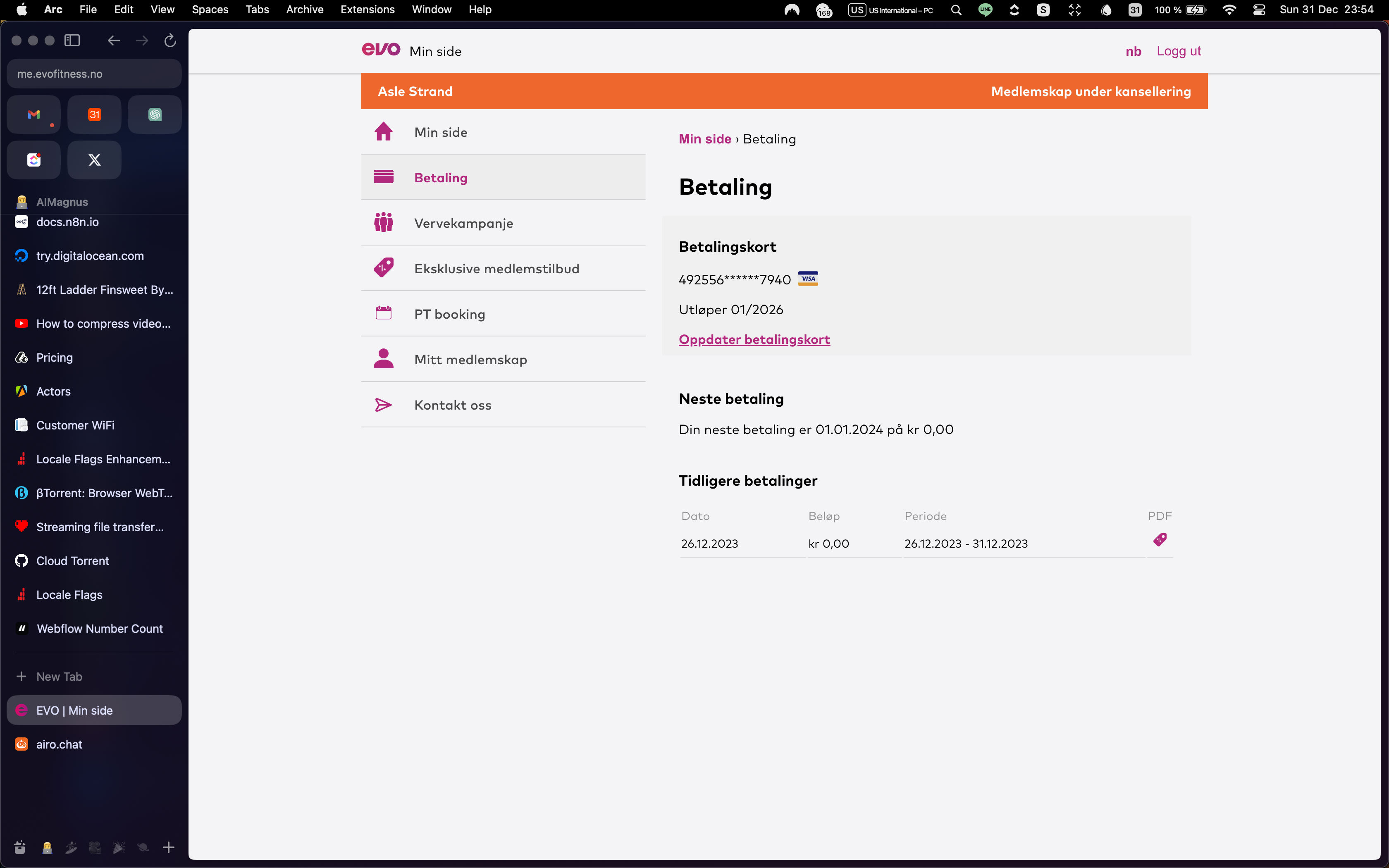
Task: Open the Spaces menu
Action: point(210,10)
